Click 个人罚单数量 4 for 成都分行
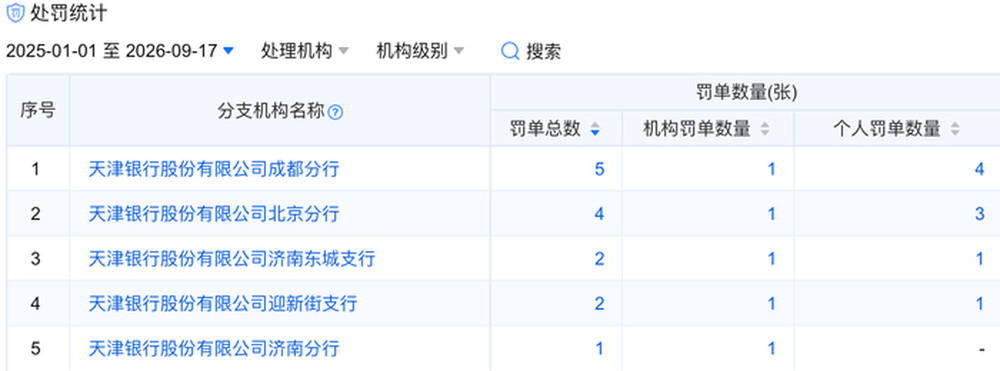 pyautogui.click(x=980, y=169)
